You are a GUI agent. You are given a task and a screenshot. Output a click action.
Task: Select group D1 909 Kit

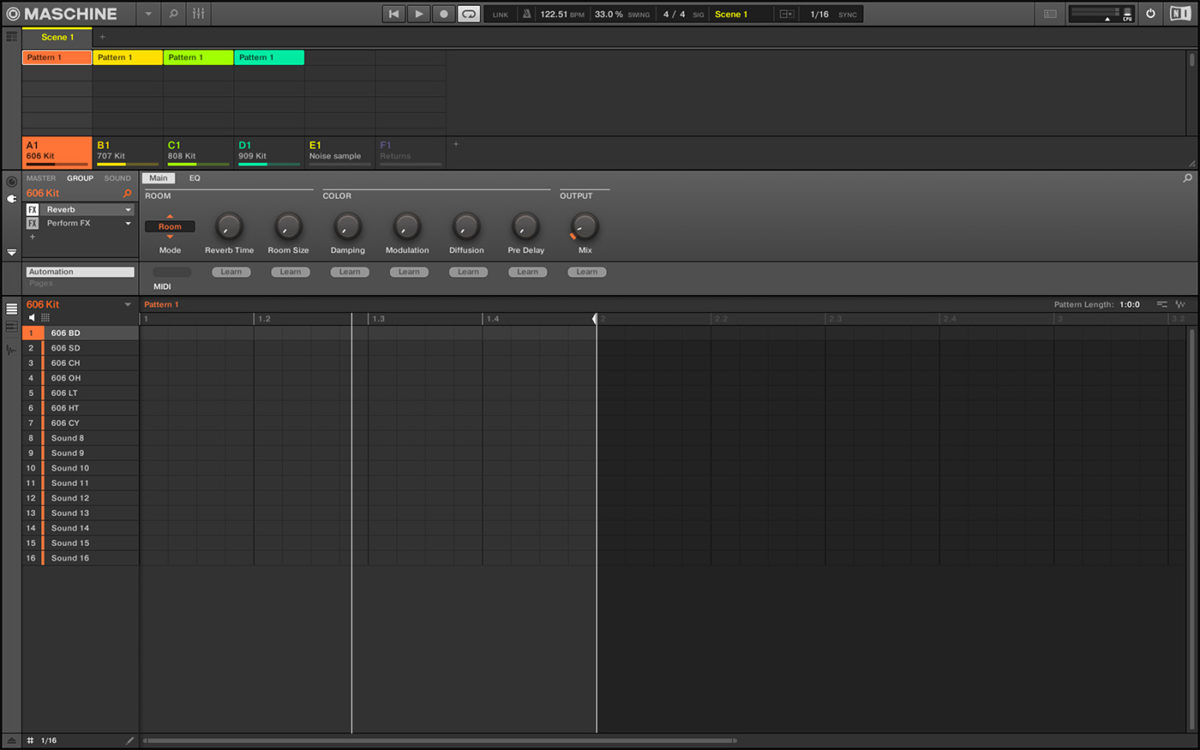pos(269,151)
